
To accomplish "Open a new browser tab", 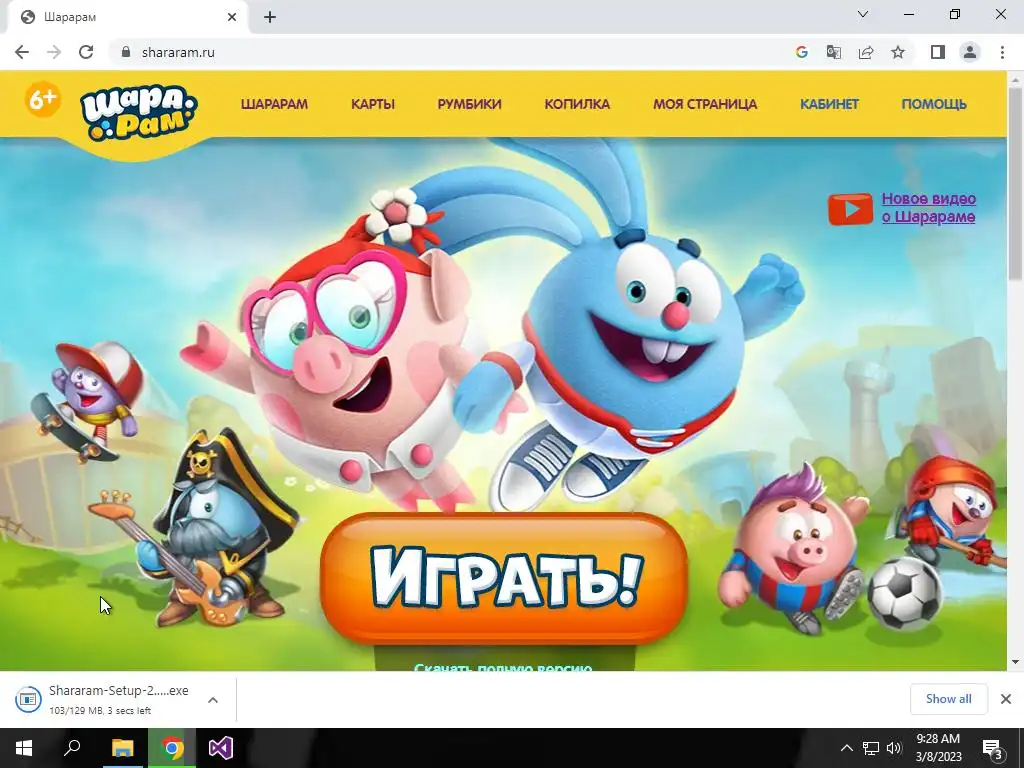I will click(270, 17).
